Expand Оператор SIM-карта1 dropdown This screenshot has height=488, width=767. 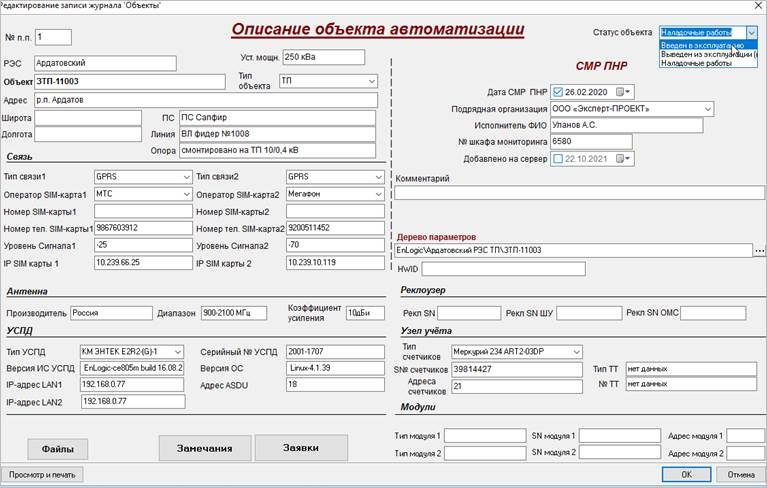pos(186,194)
